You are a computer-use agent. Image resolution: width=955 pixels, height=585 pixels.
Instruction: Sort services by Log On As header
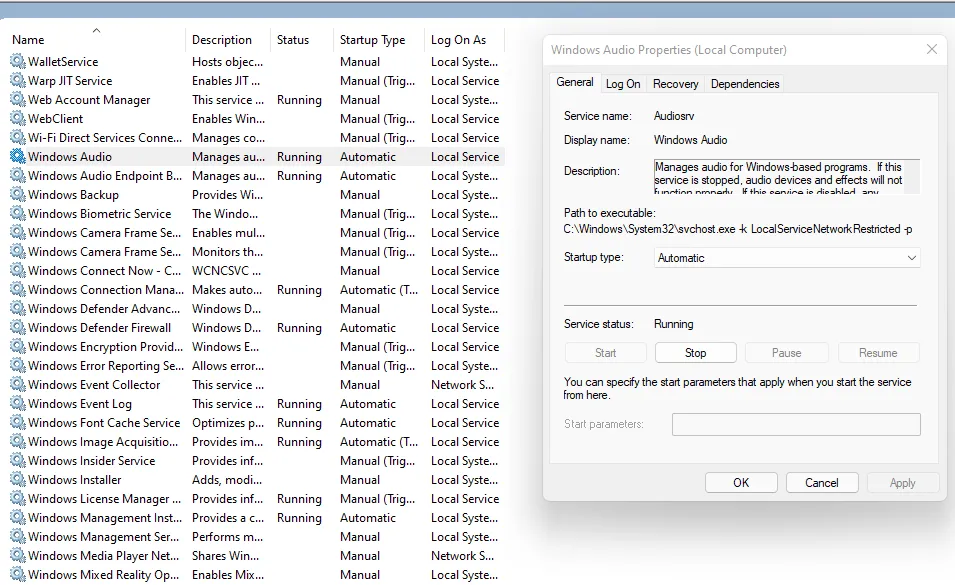coord(458,40)
